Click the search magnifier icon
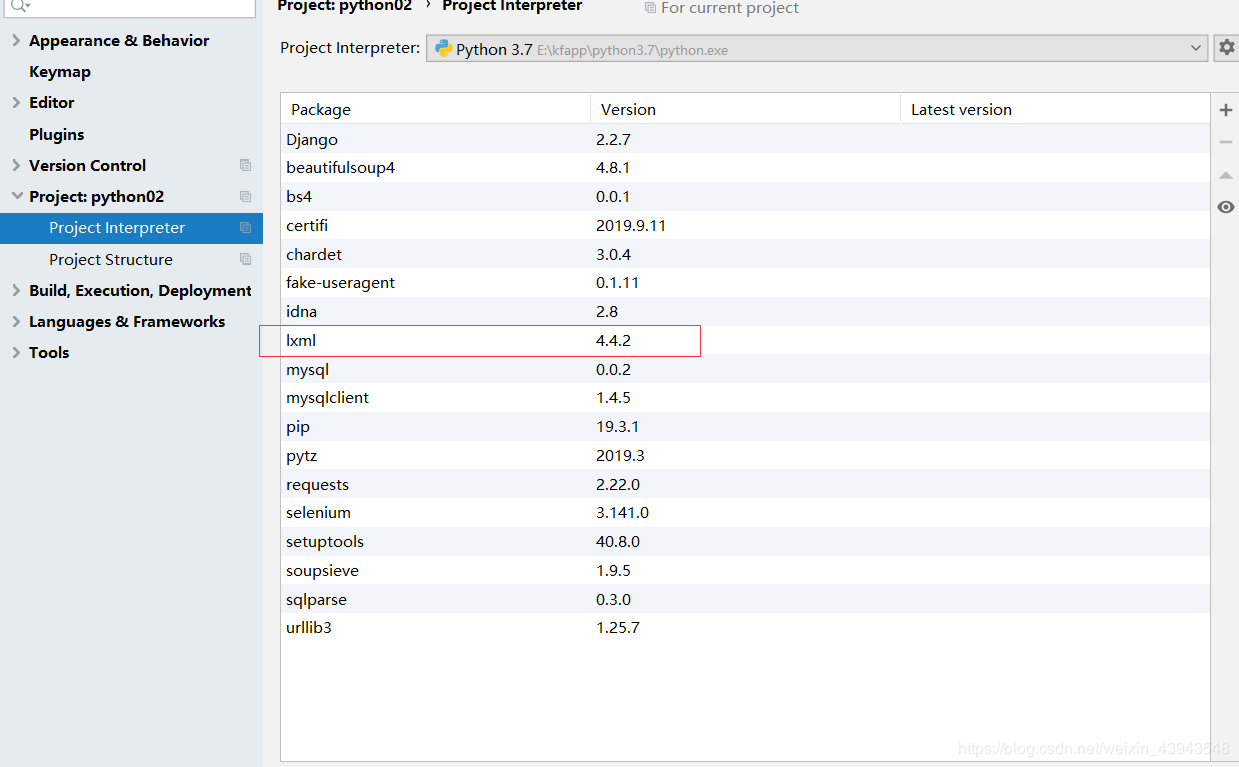Viewport: 1239px width, 767px height. tap(19, 6)
